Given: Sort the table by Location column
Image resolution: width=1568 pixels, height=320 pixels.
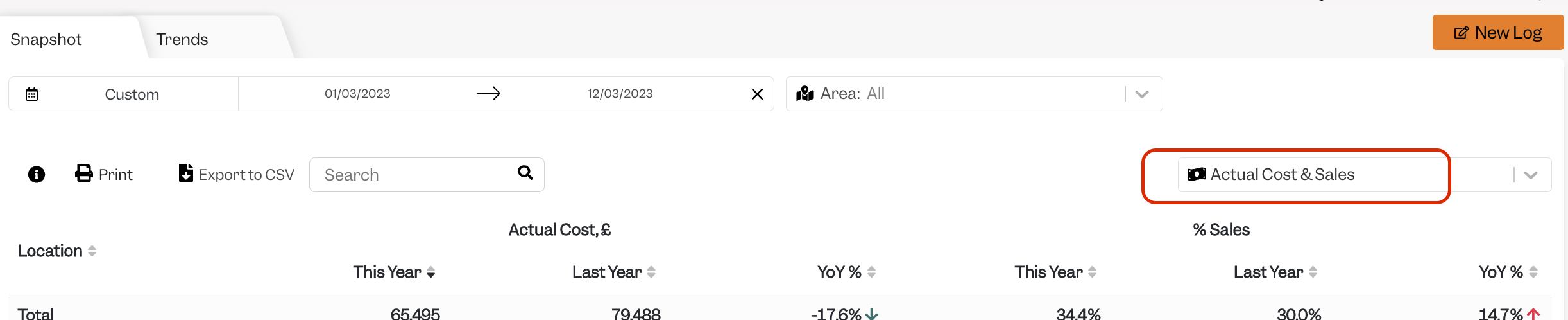Looking at the screenshot, I should pos(57,251).
